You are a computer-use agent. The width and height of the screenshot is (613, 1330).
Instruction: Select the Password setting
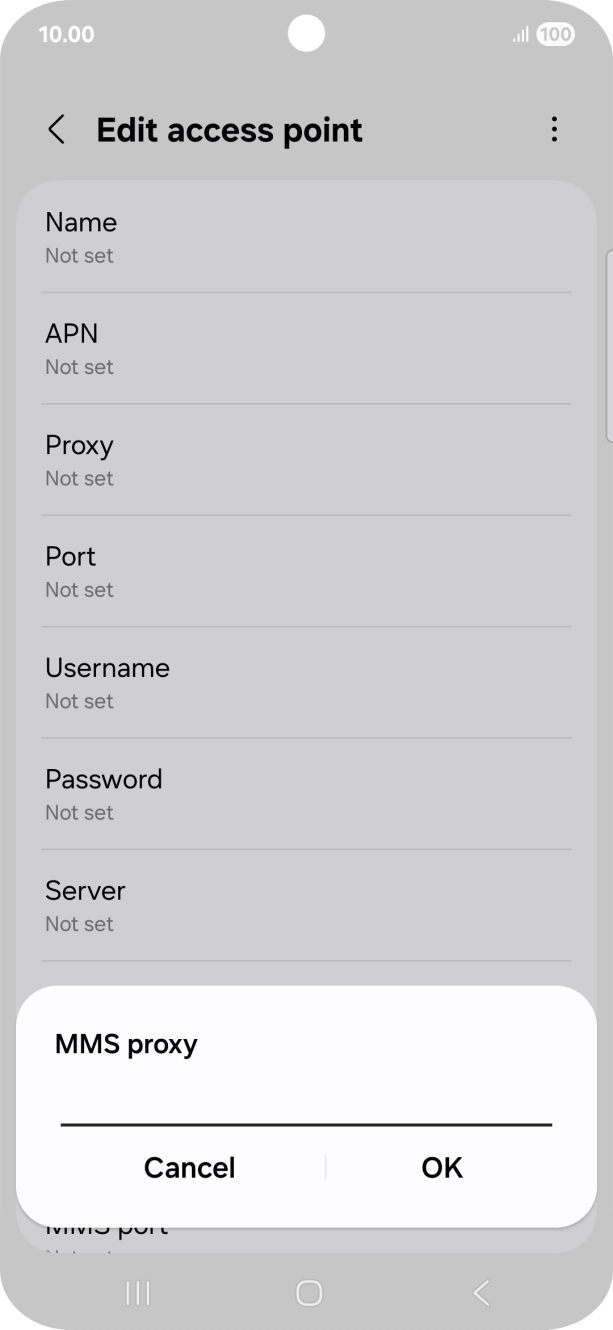click(x=306, y=793)
